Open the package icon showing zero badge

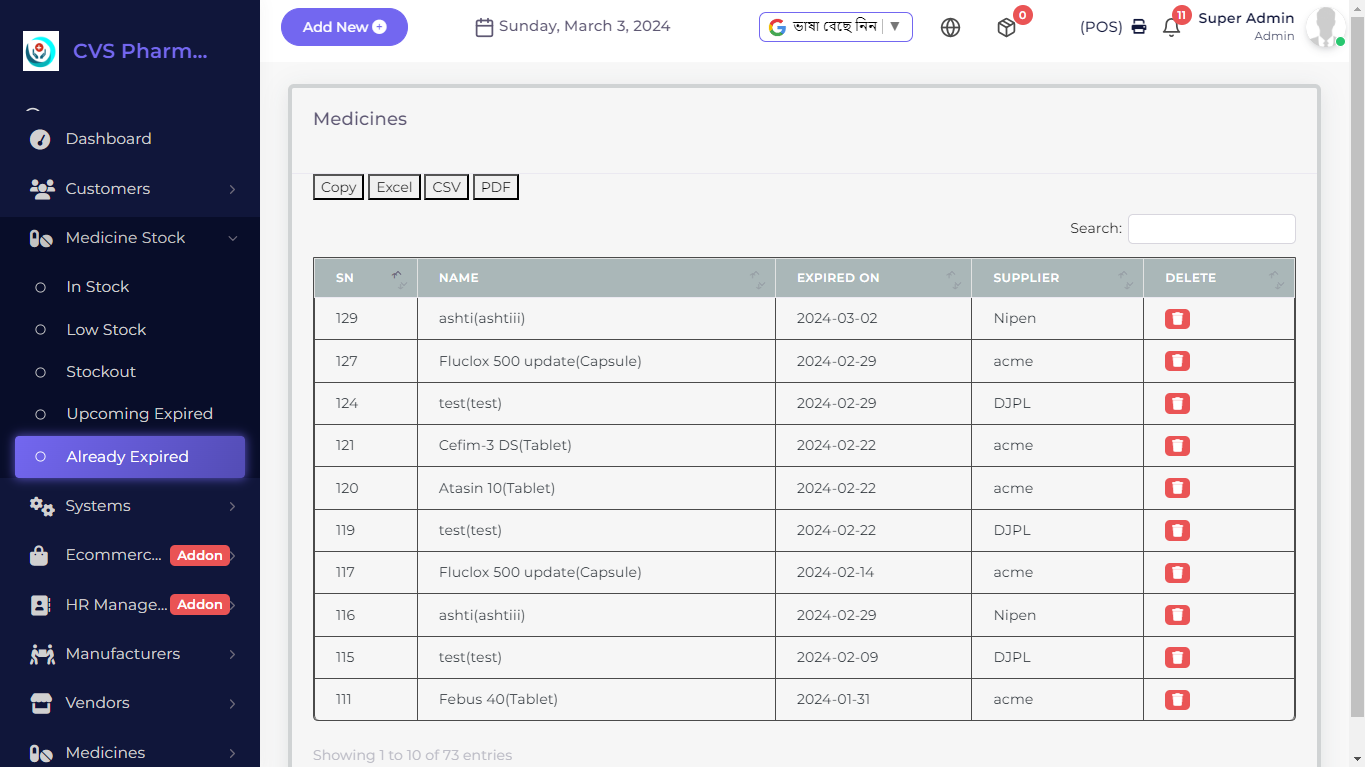[1009, 28]
